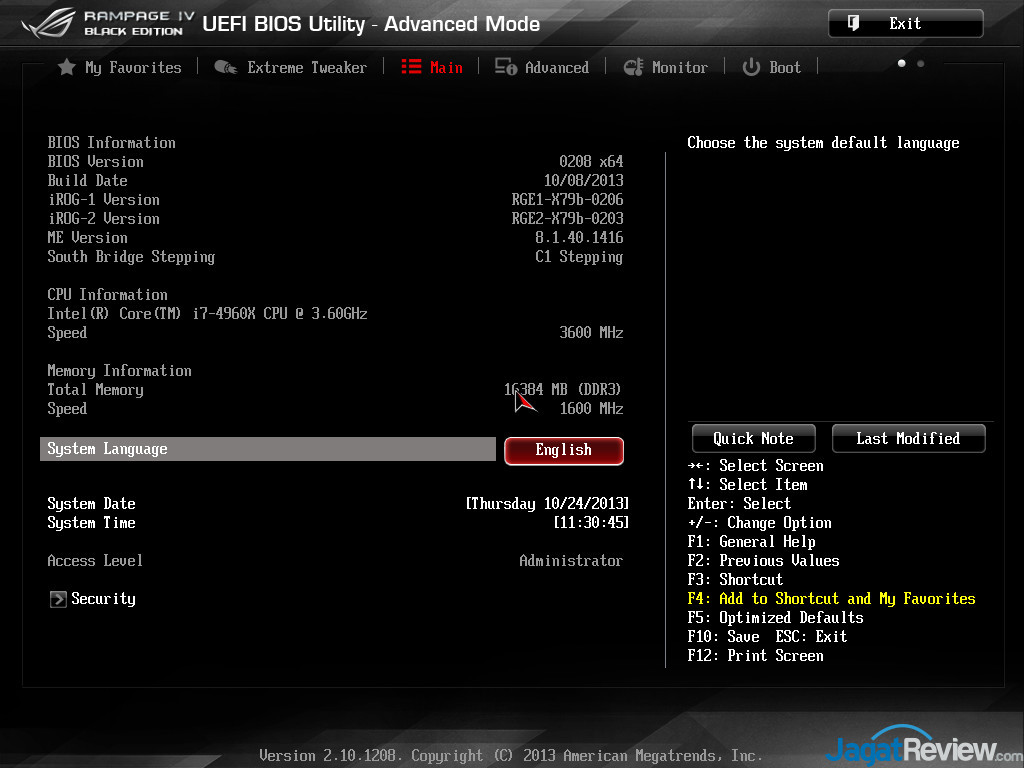Select the highlighted System Language row

[x=267, y=449]
